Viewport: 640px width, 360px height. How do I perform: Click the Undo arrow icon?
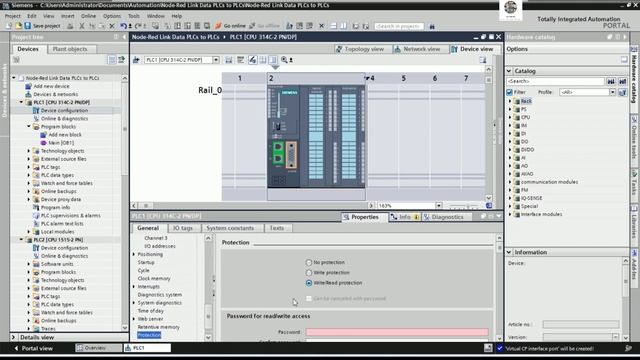point(123,26)
